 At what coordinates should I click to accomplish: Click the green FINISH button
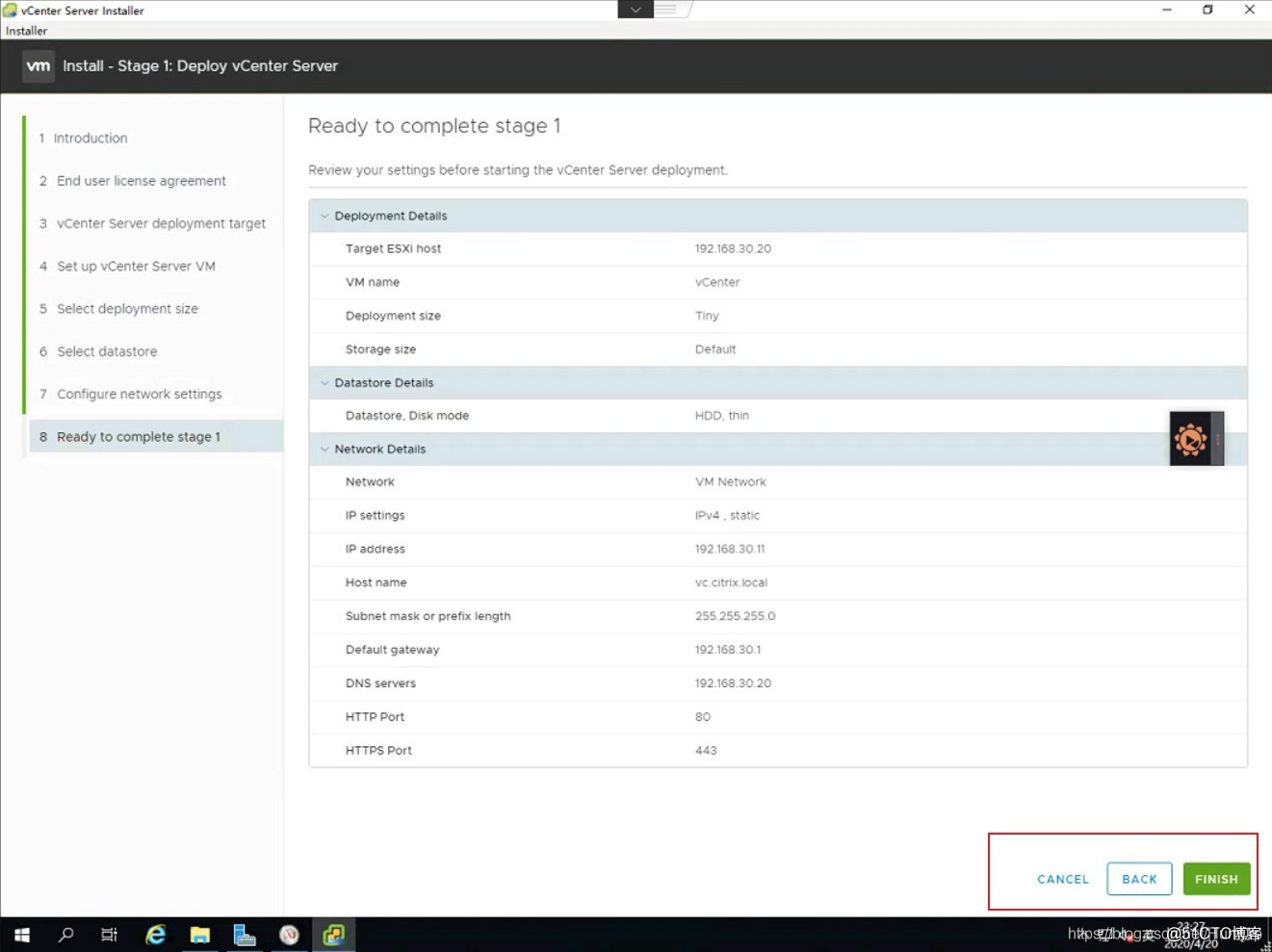tap(1216, 879)
